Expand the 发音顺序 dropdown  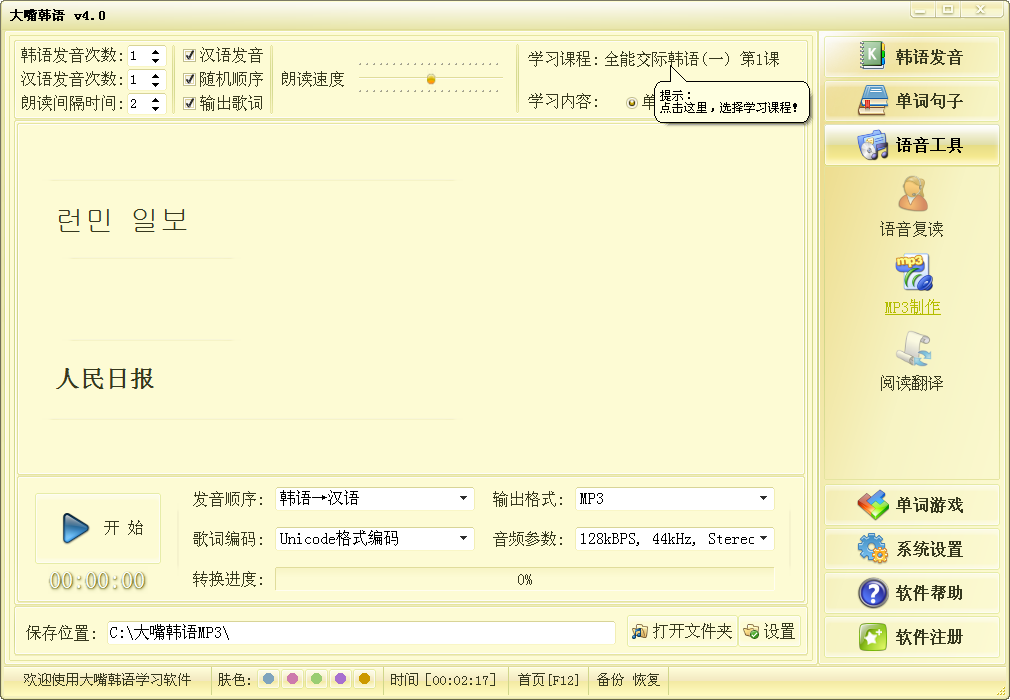463,498
